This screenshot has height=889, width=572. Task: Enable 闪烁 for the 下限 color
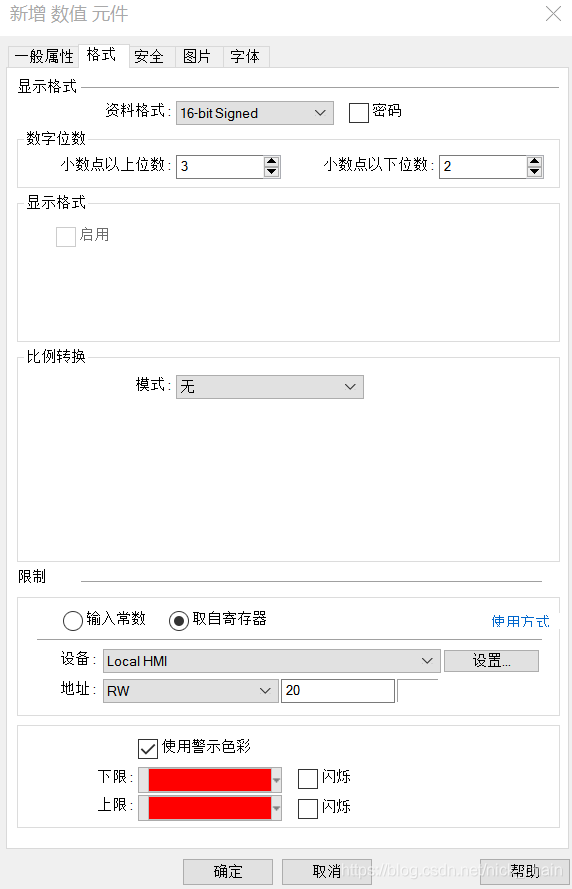(x=308, y=778)
